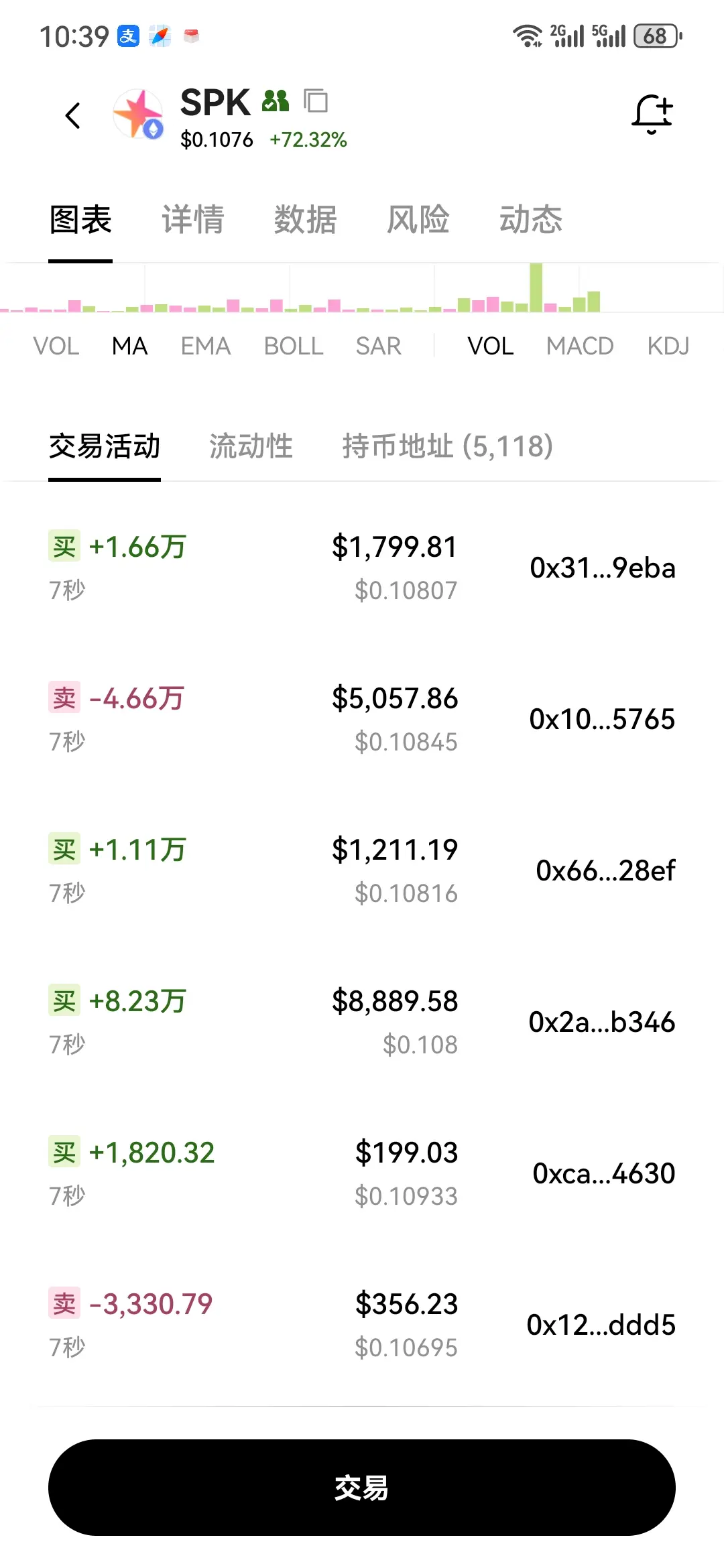Screen dimensions: 724x1568
Task: Toggle the EMA indicator
Action: click(206, 346)
